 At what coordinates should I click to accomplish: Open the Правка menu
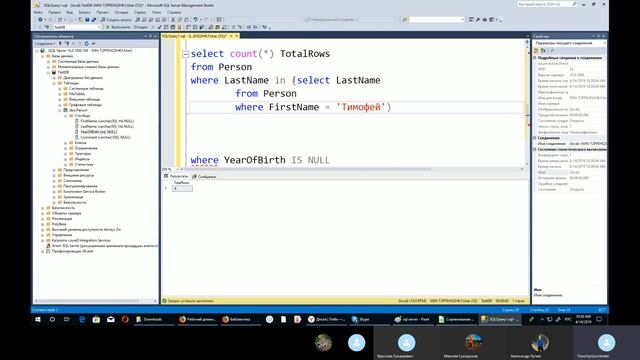(x=54, y=12)
